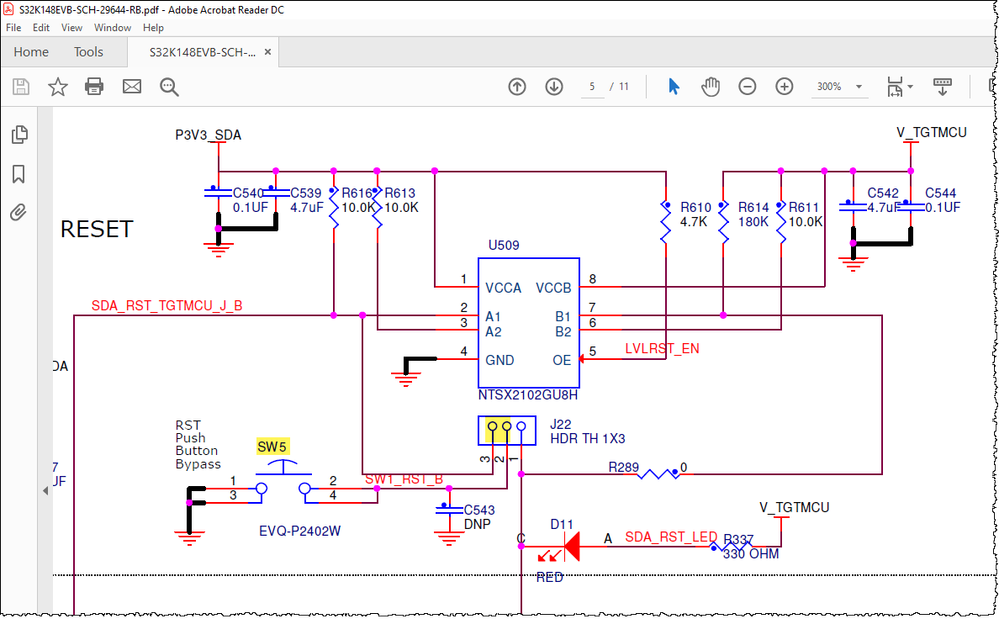Open the page thumbnails panel

coord(20,134)
